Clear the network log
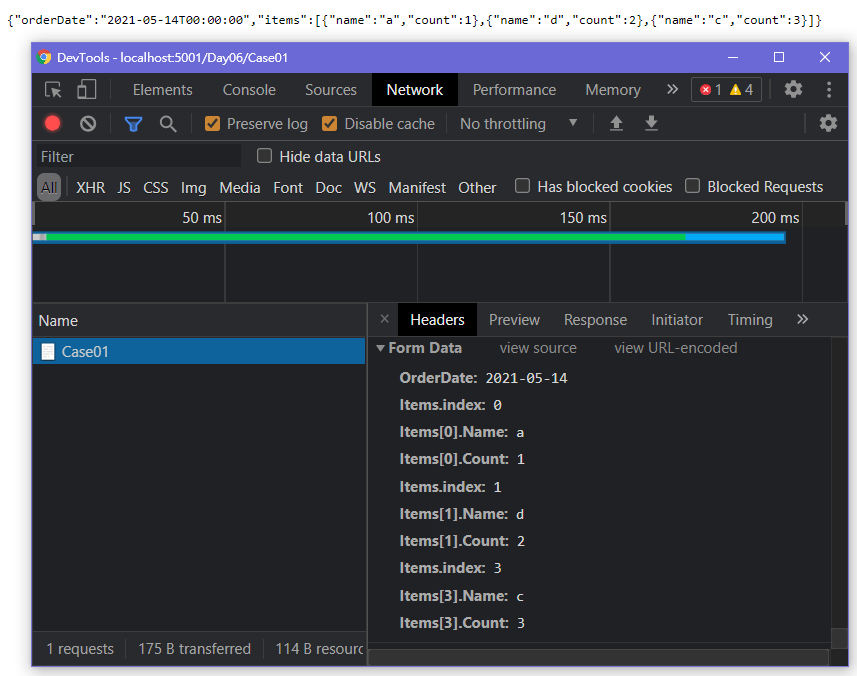Image resolution: width=857 pixels, height=676 pixels. coord(87,124)
